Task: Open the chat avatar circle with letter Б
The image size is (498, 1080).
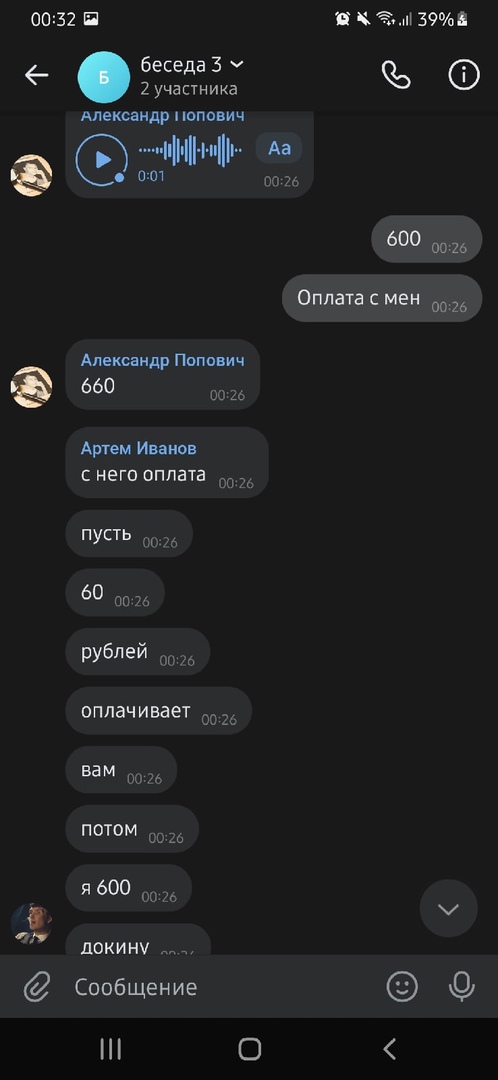Action: tap(104, 77)
